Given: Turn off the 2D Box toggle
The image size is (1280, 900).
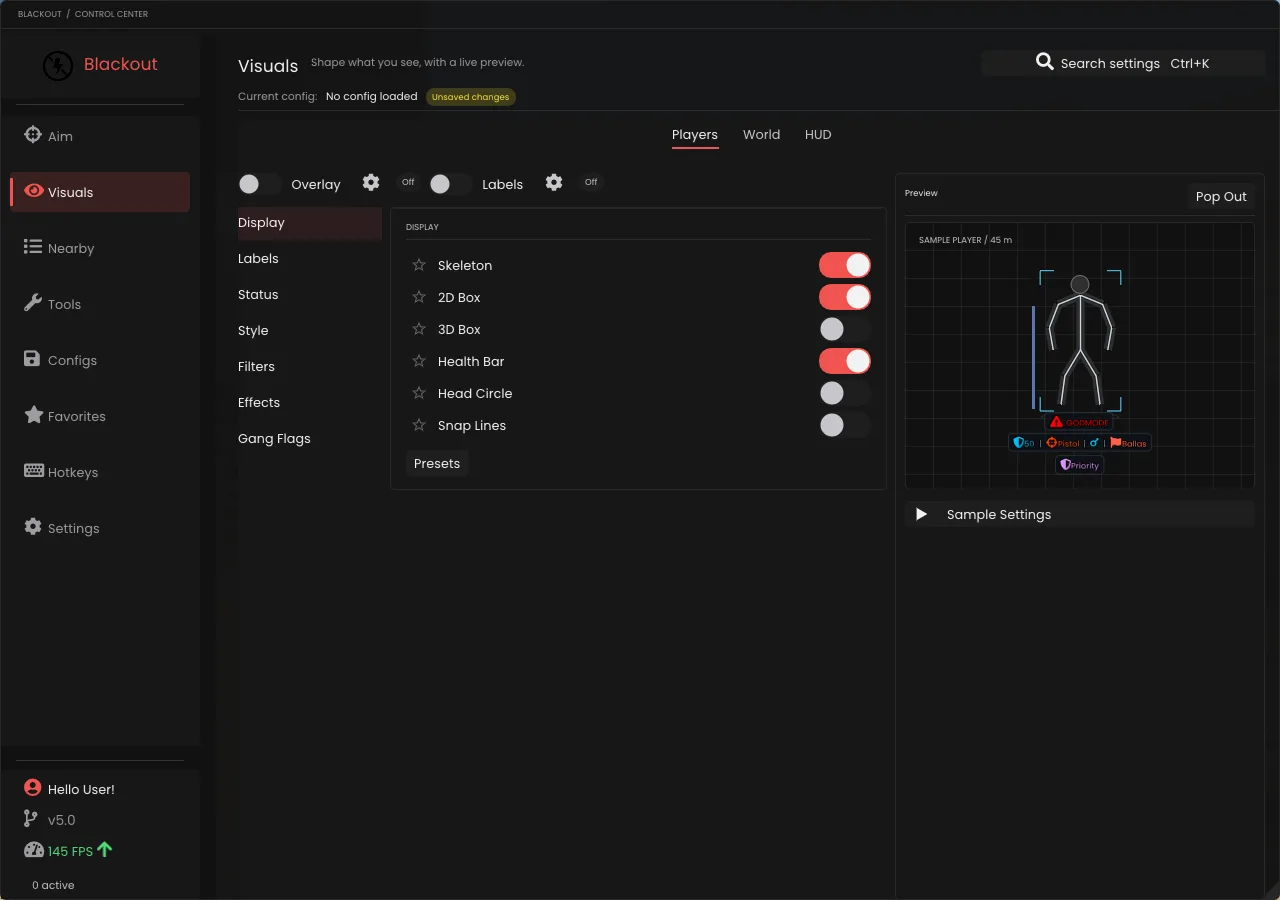Looking at the screenshot, I should coord(845,297).
